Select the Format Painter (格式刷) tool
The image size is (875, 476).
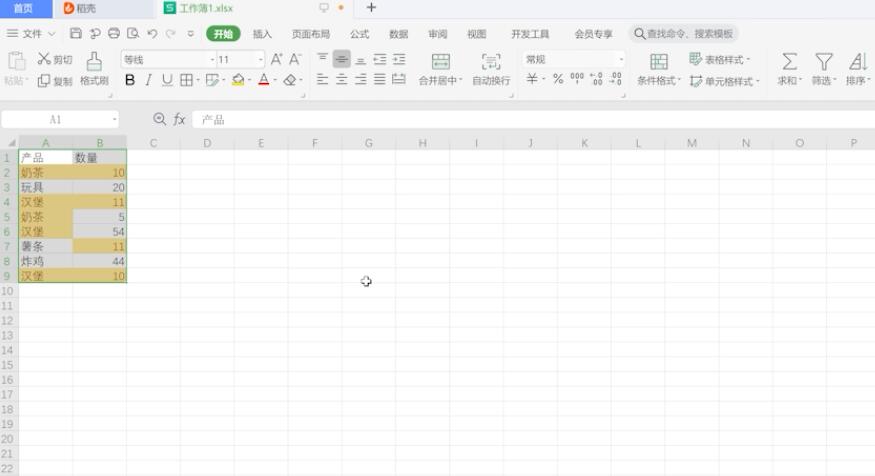(x=94, y=69)
